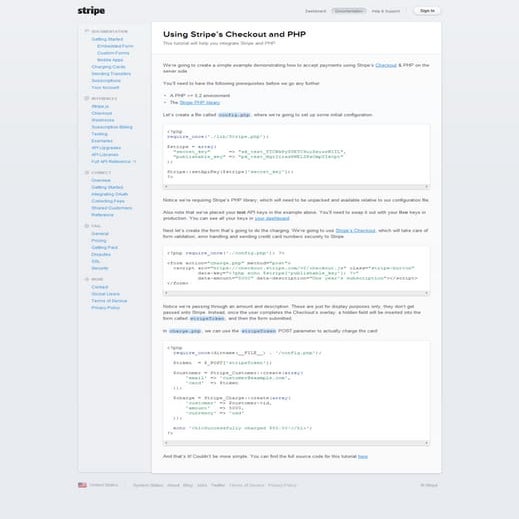Click the United States flag icon in the footer
Viewport: 519px width, 519px height.
pyautogui.click(x=82, y=485)
